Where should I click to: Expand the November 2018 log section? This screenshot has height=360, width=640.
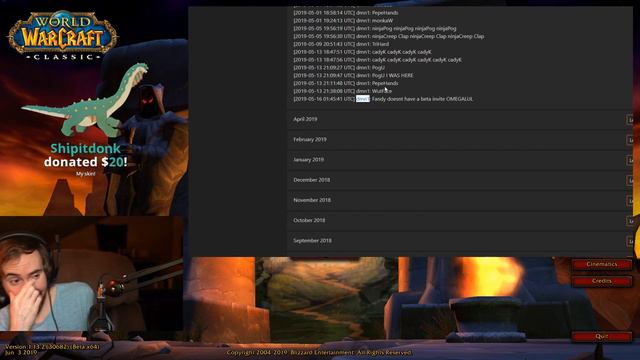click(460, 200)
